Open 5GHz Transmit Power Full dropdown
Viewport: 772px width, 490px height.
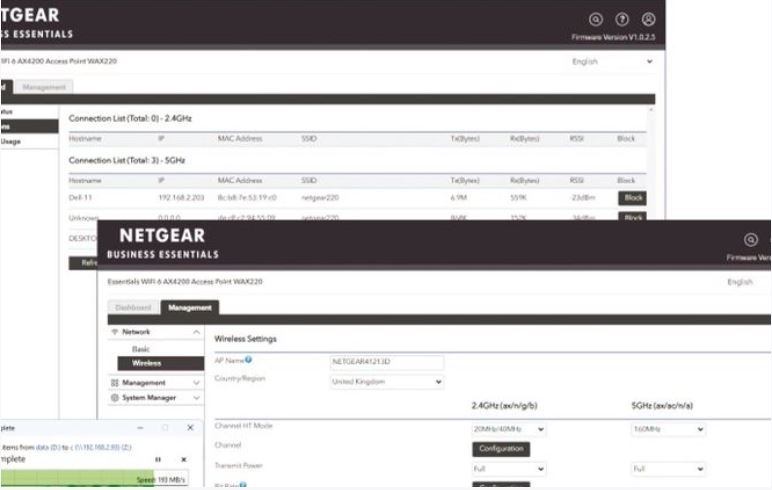[x=668, y=468]
